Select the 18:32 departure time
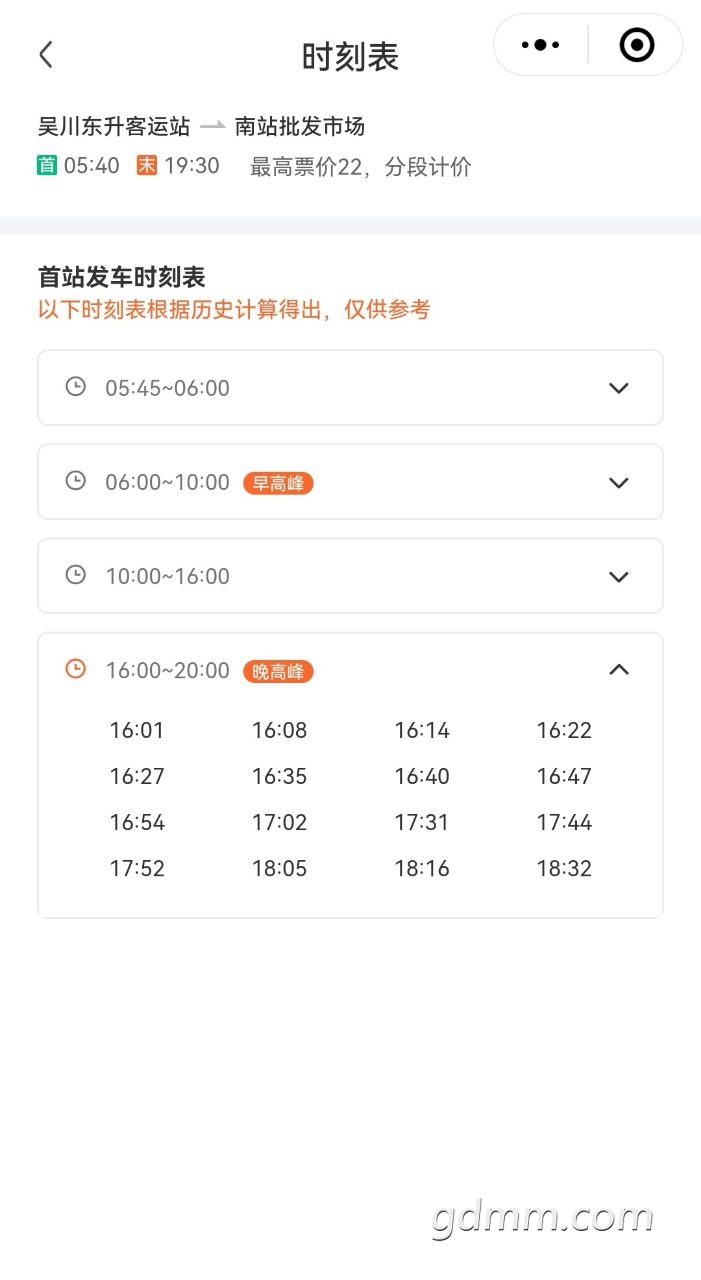The height and width of the screenshot is (1280, 701). (x=564, y=868)
